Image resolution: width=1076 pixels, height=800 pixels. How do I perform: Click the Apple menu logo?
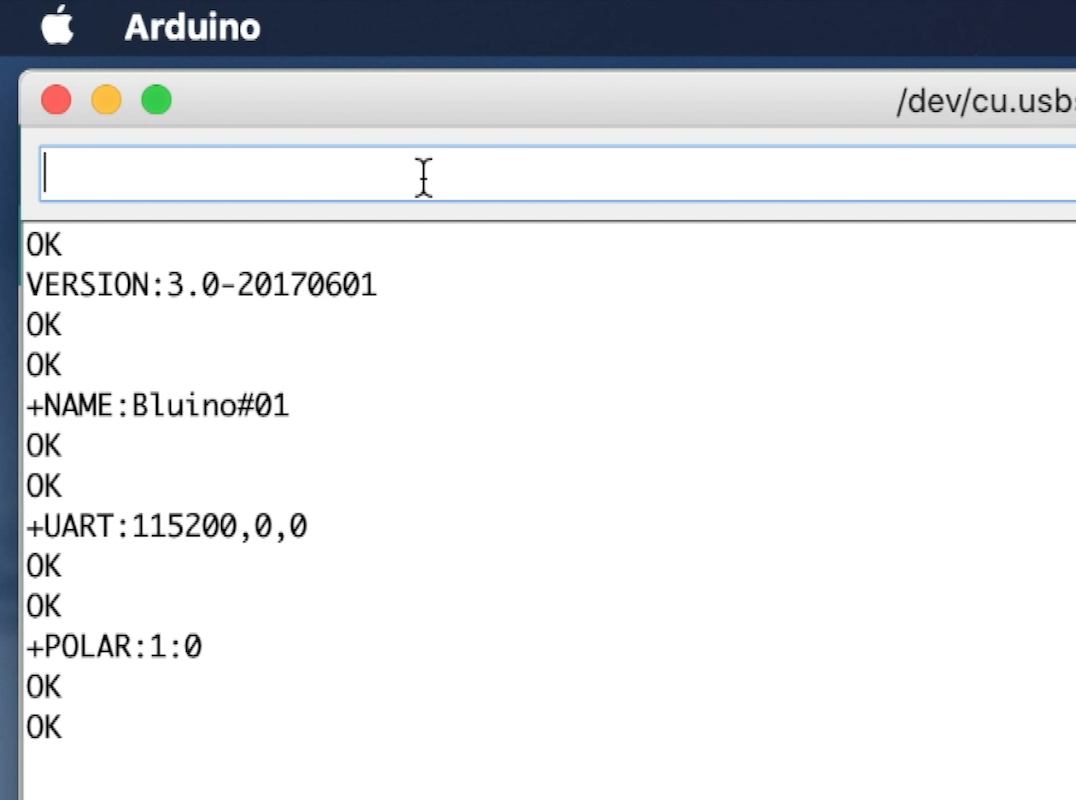(x=57, y=27)
